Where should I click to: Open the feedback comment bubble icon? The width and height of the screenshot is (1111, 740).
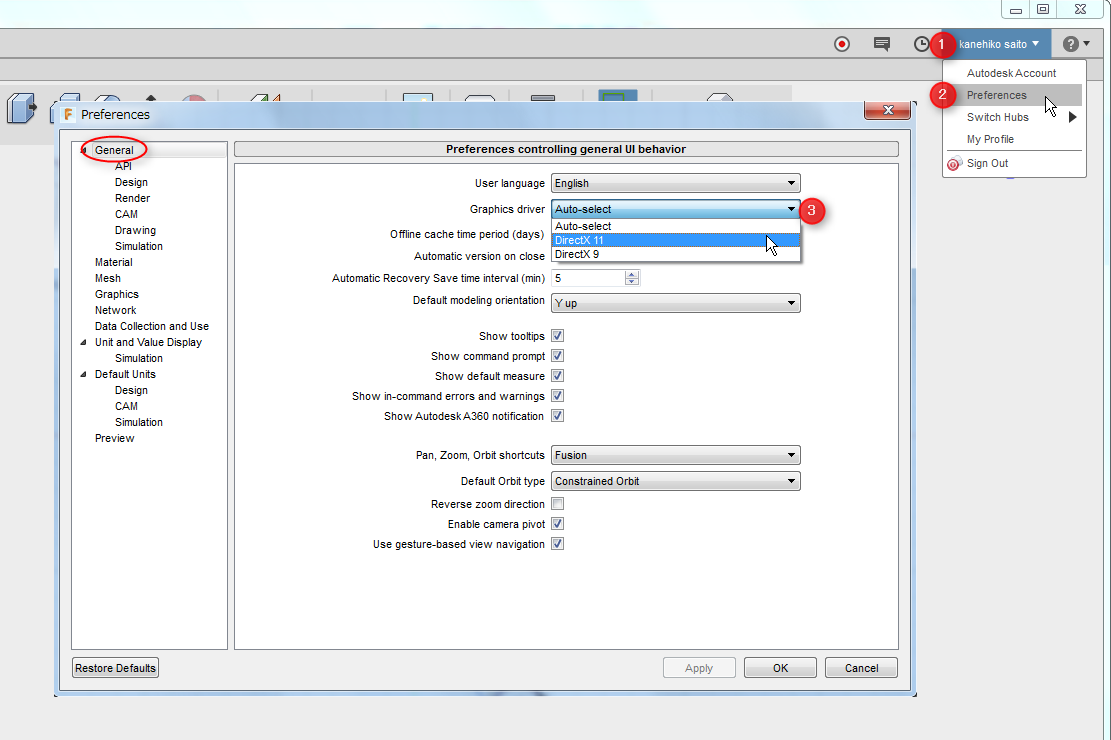tap(881, 44)
